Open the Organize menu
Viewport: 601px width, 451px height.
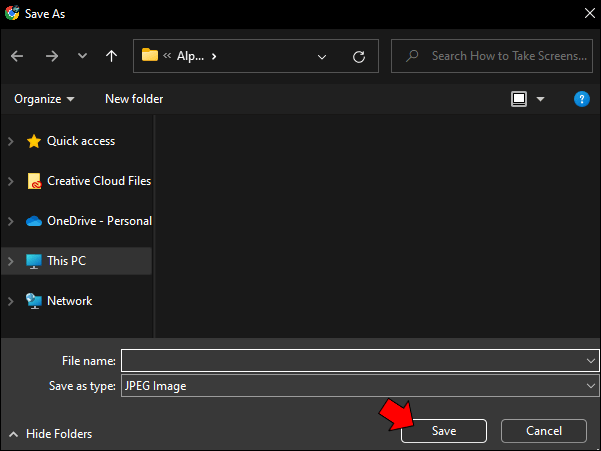[x=44, y=99]
